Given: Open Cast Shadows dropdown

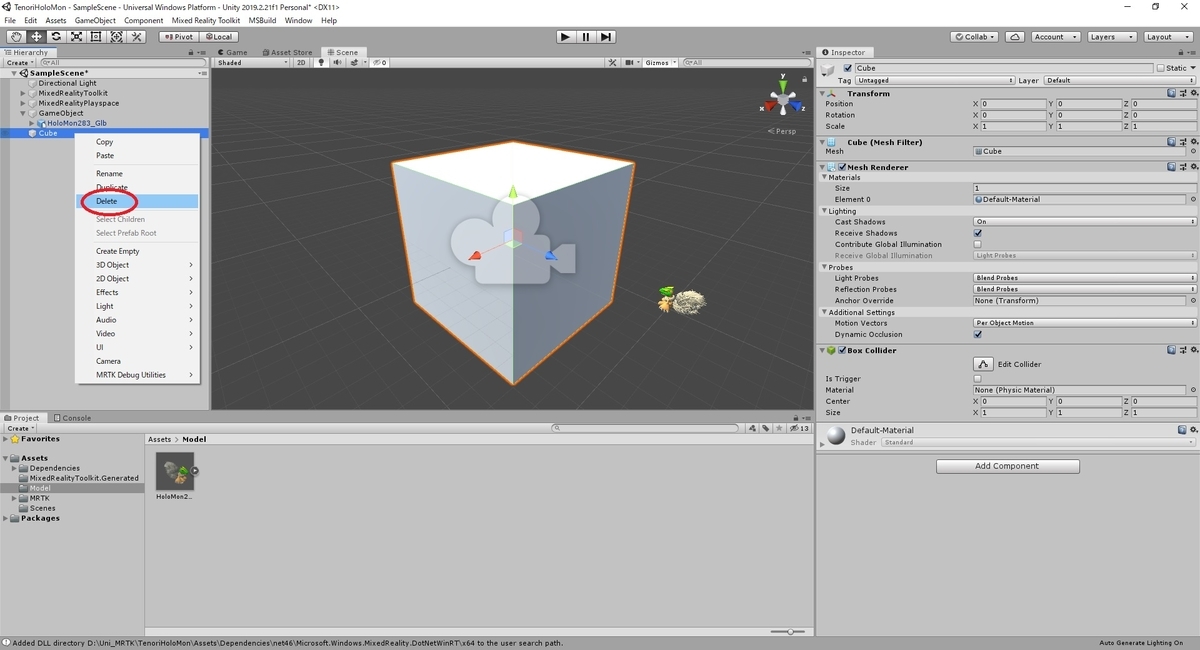Looking at the screenshot, I should (1085, 222).
